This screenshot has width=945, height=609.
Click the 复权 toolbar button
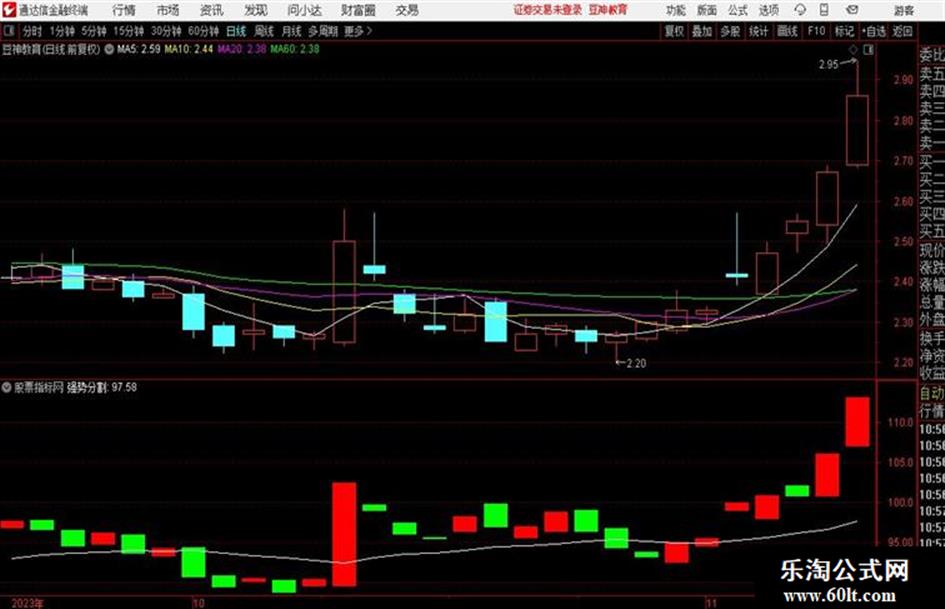pyautogui.click(x=674, y=31)
